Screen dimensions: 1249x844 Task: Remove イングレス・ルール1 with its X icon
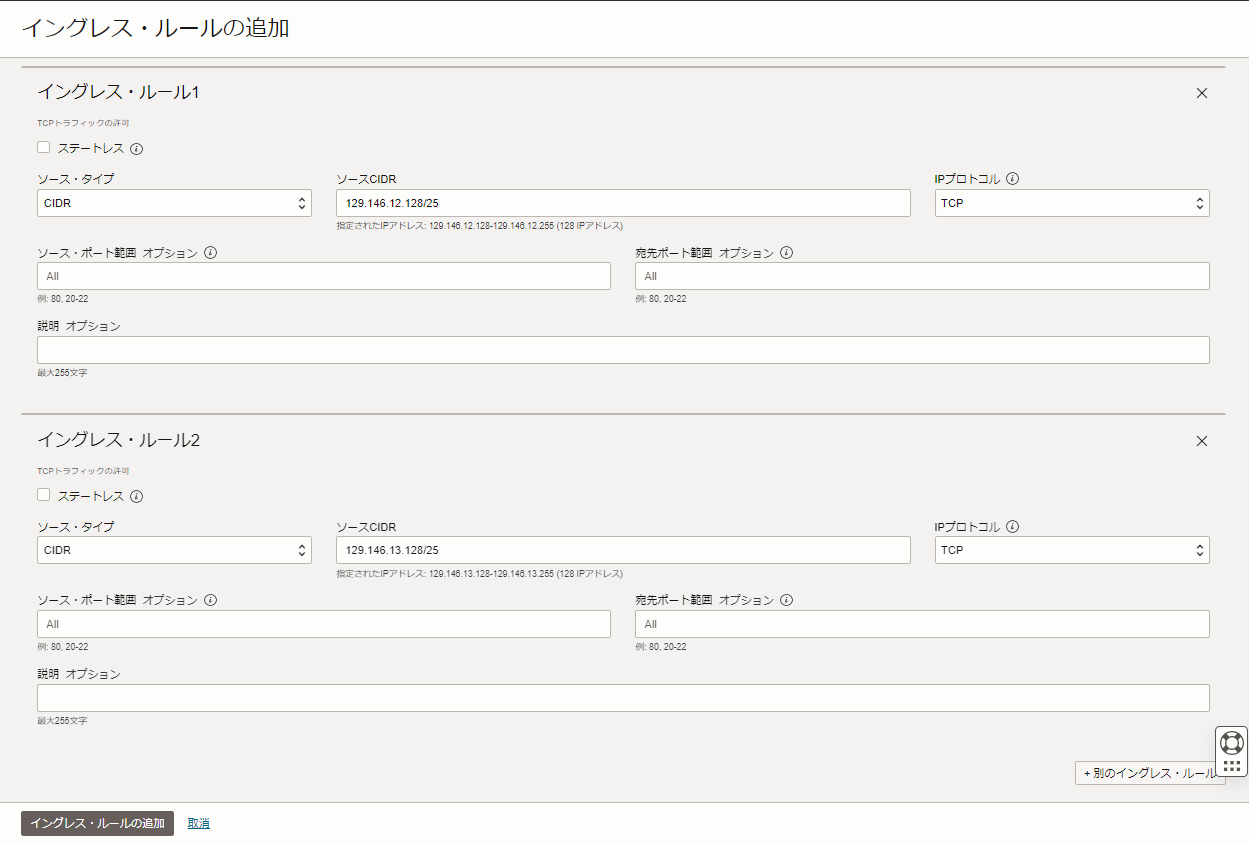pos(1202,93)
